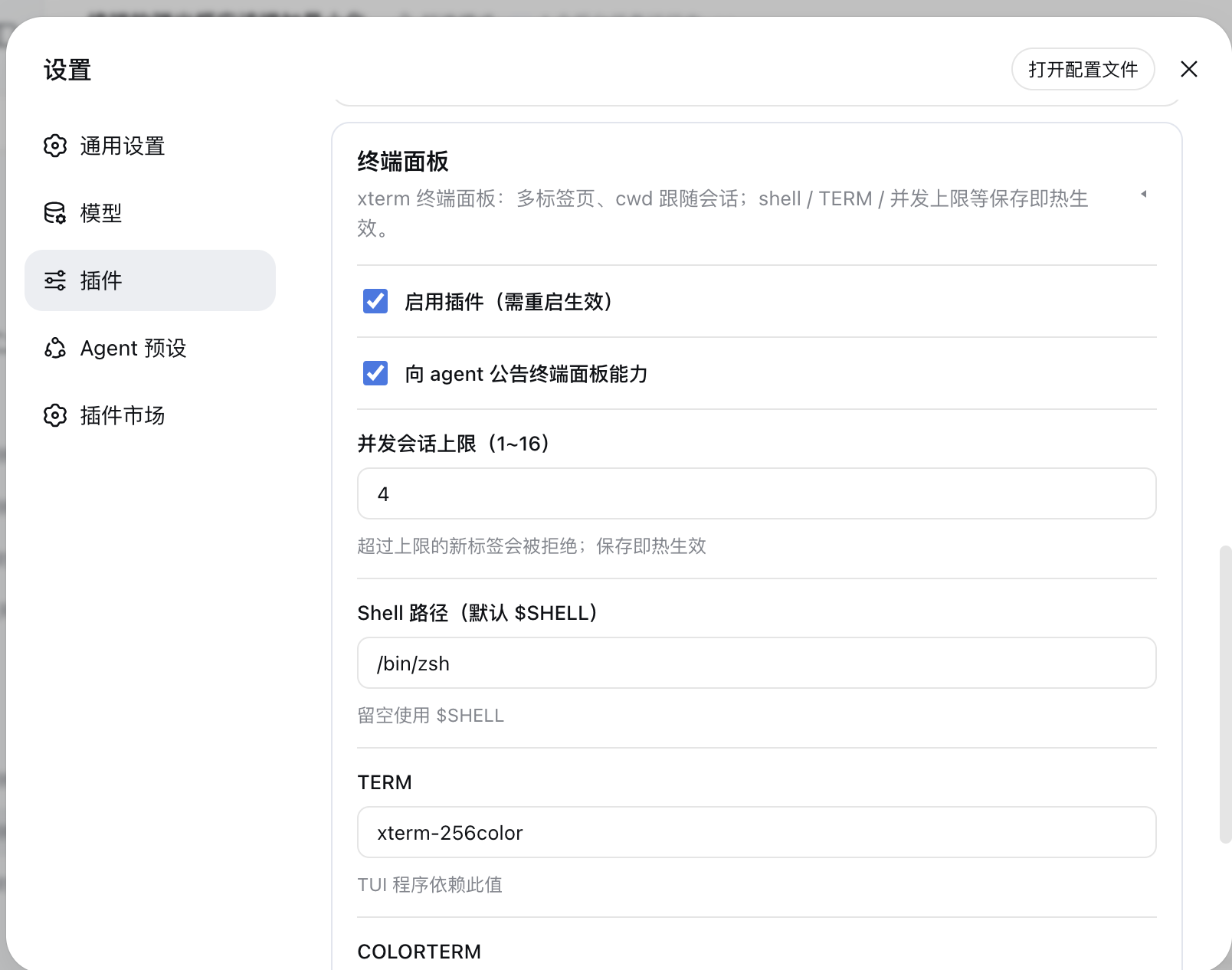Close the settings dialog with X
Image resolution: width=1232 pixels, height=970 pixels.
click(x=1189, y=69)
